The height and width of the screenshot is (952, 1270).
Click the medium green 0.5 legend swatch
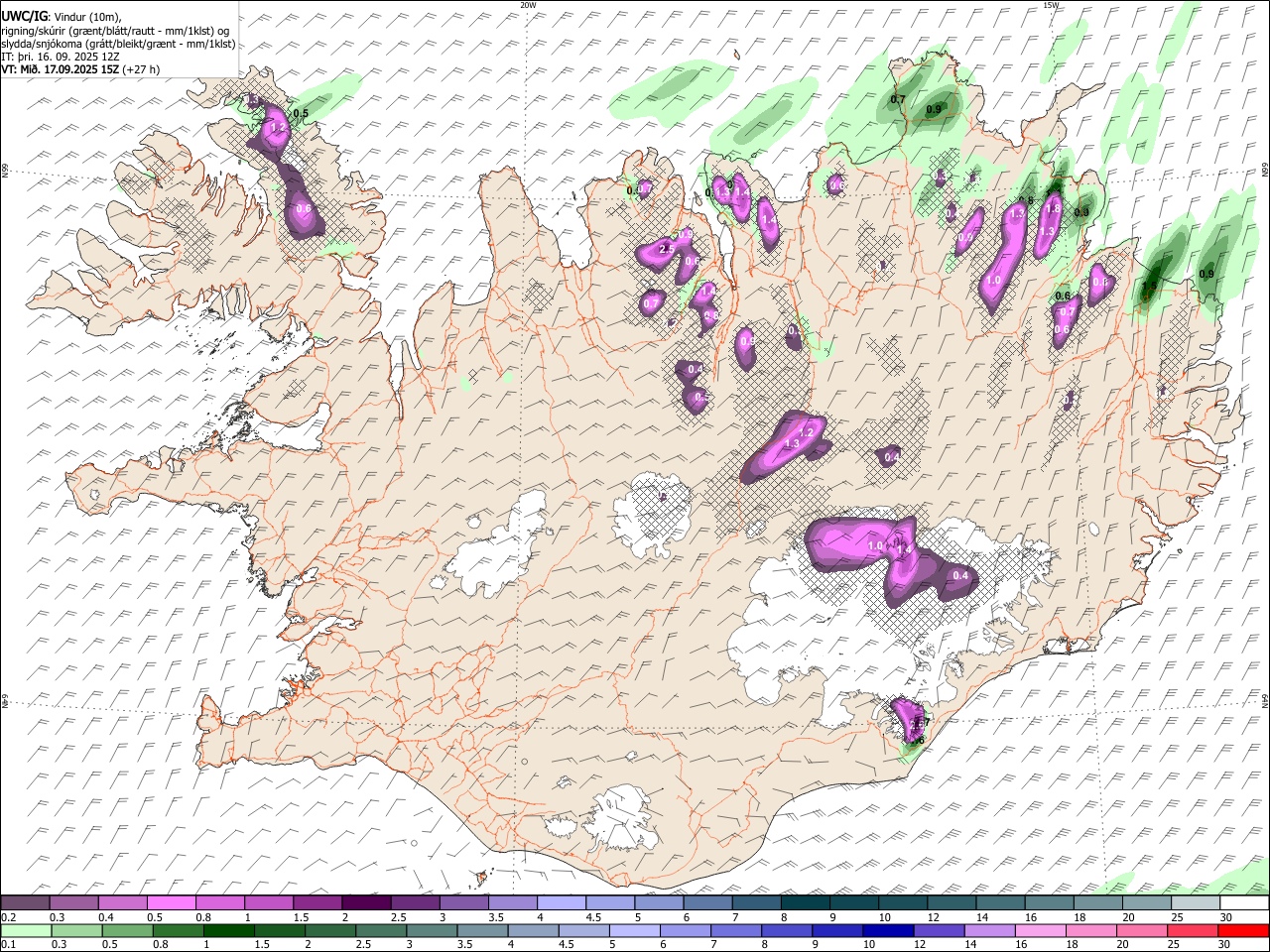click(x=127, y=931)
